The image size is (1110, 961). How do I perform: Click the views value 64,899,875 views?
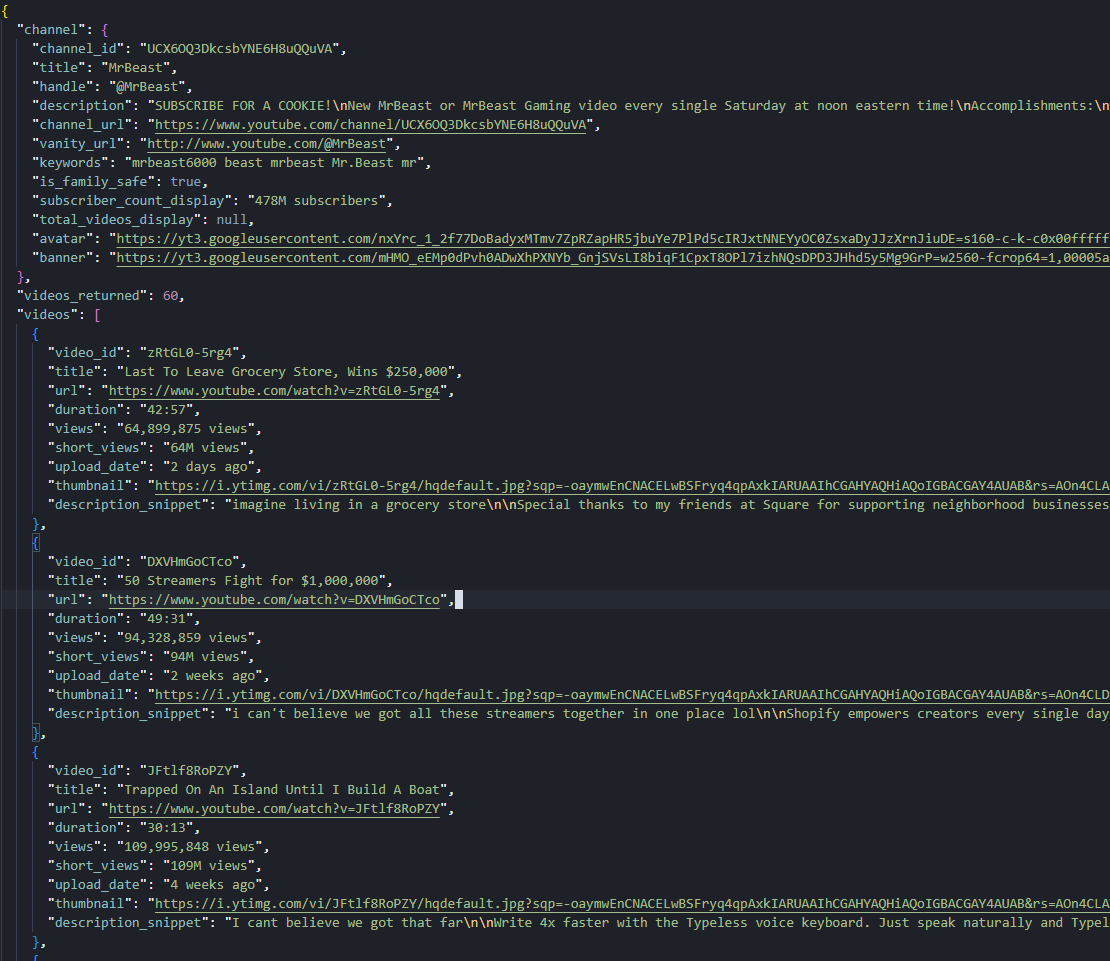tap(185, 429)
